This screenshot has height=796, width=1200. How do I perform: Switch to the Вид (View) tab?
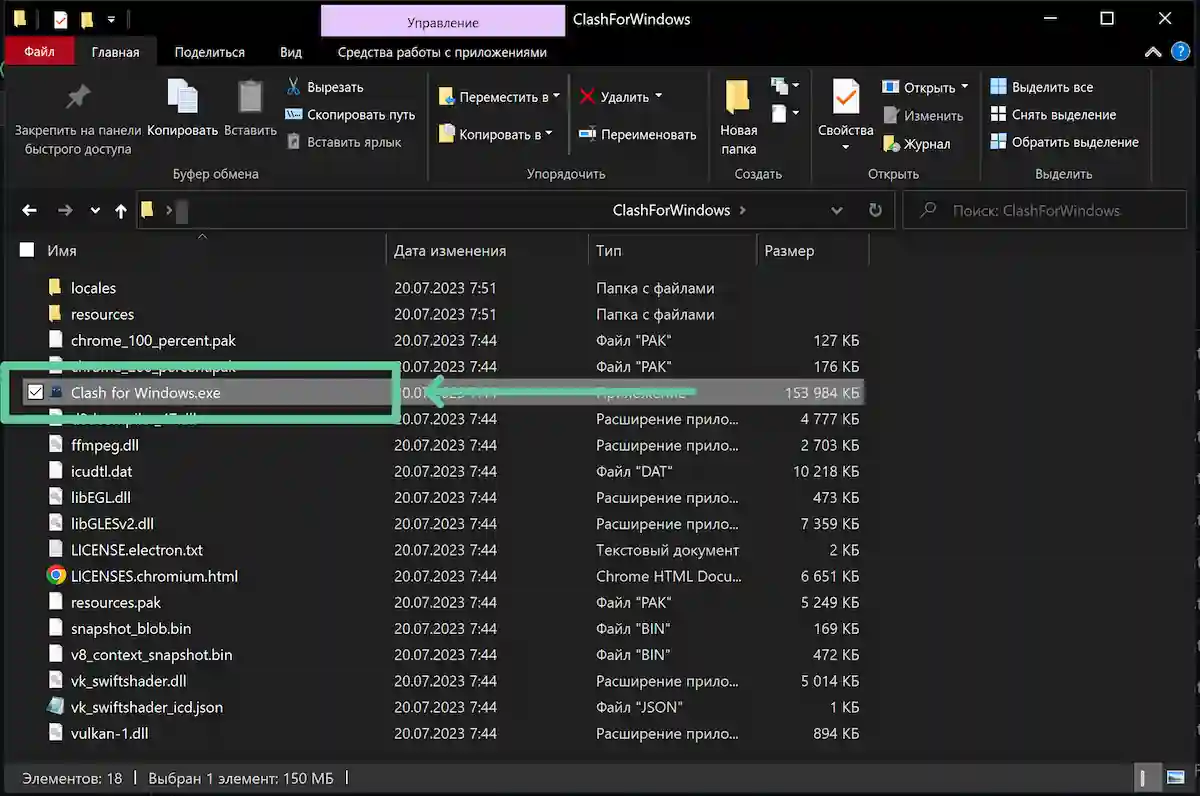pyautogui.click(x=291, y=52)
